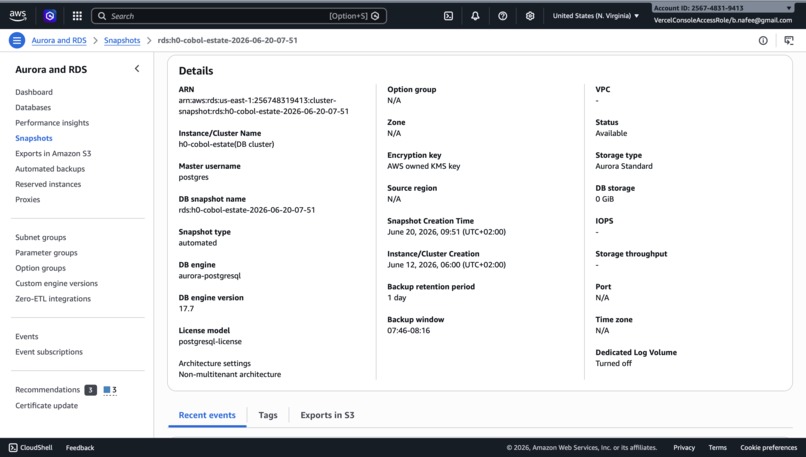Open the Terms footer link
The width and height of the screenshot is (806, 457).
(717, 448)
